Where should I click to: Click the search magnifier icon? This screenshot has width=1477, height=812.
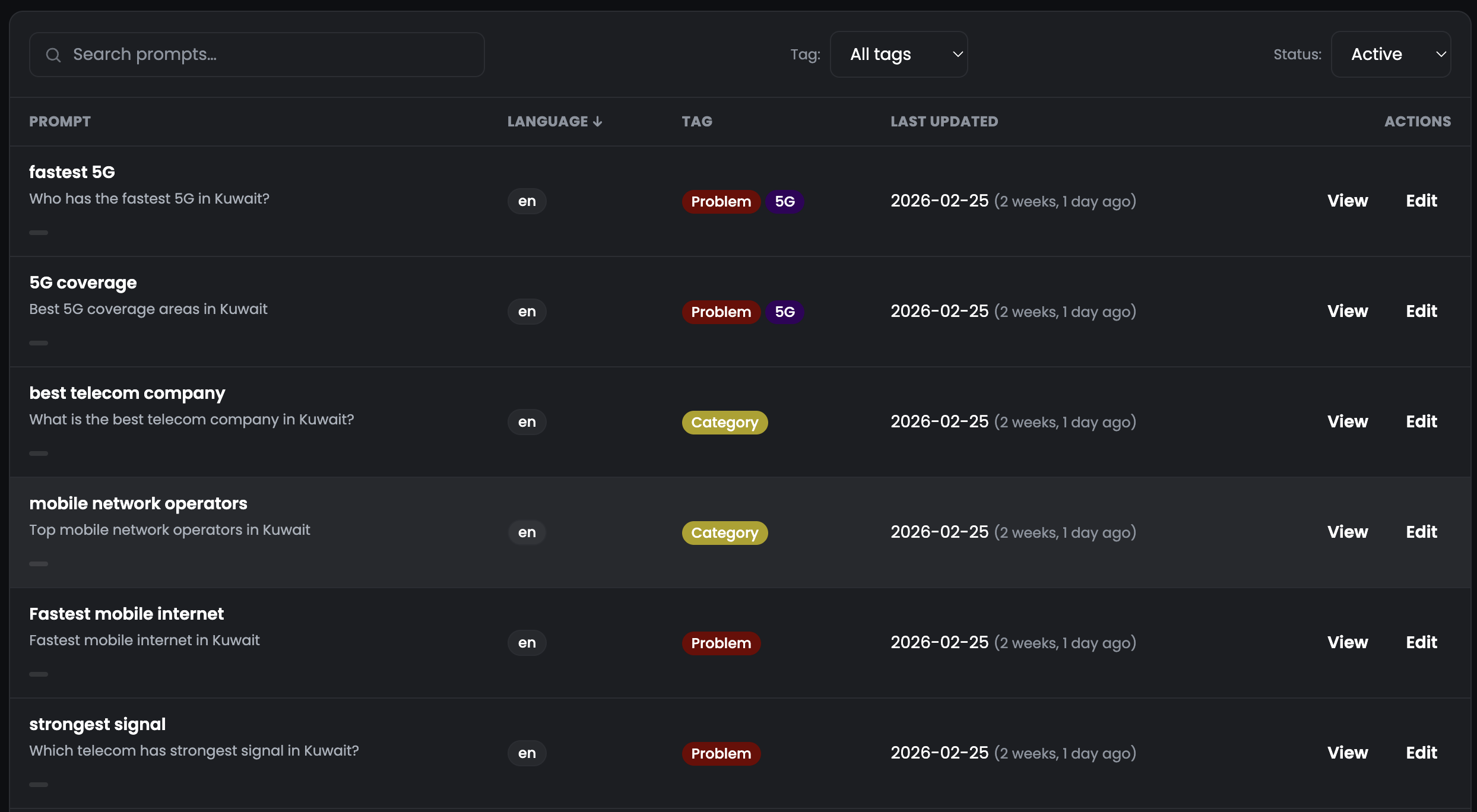[53, 55]
